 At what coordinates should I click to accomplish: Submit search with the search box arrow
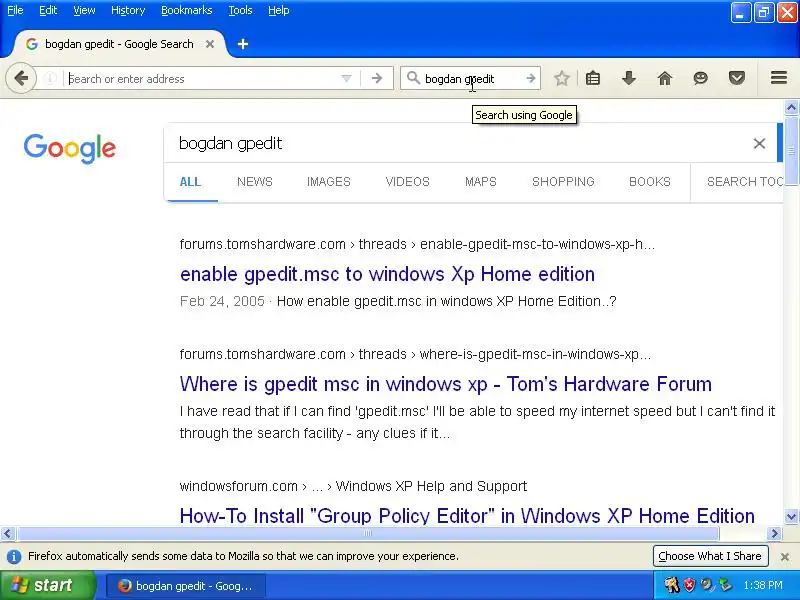click(x=531, y=79)
